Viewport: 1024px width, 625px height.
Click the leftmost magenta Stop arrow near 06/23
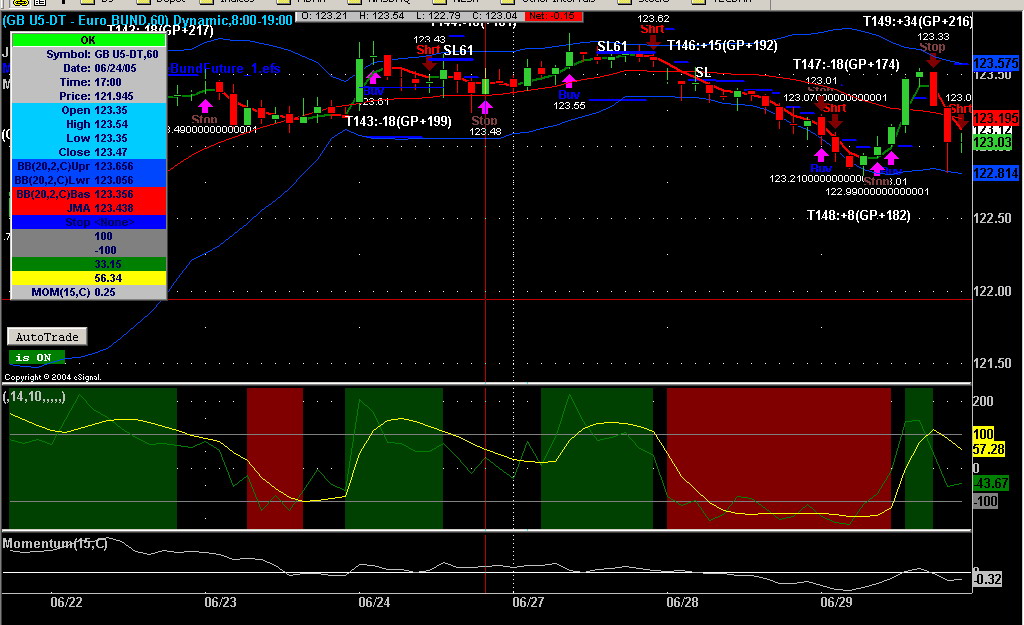[x=205, y=105]
